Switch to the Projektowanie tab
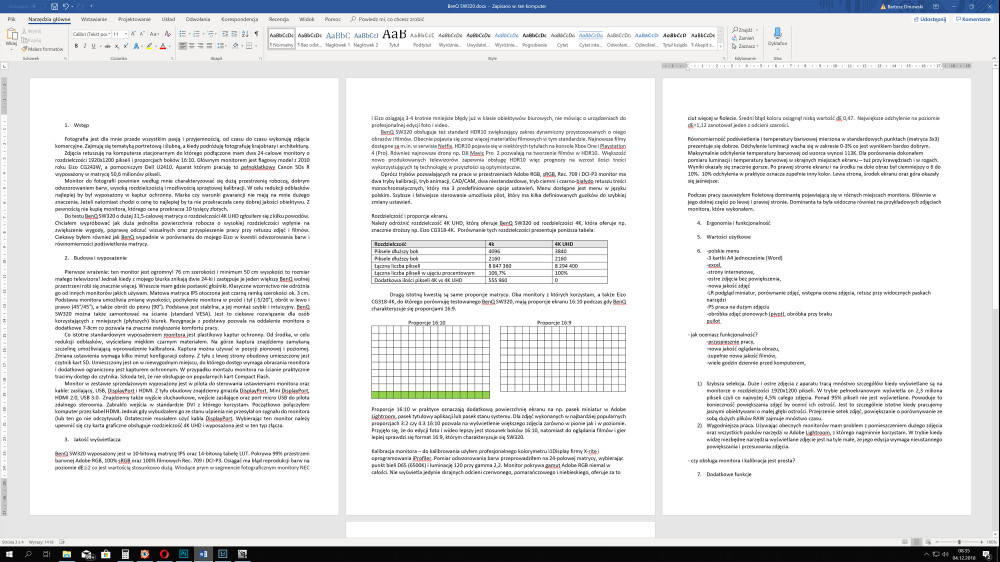The image size is (1000, 562). tap(135, 19)
